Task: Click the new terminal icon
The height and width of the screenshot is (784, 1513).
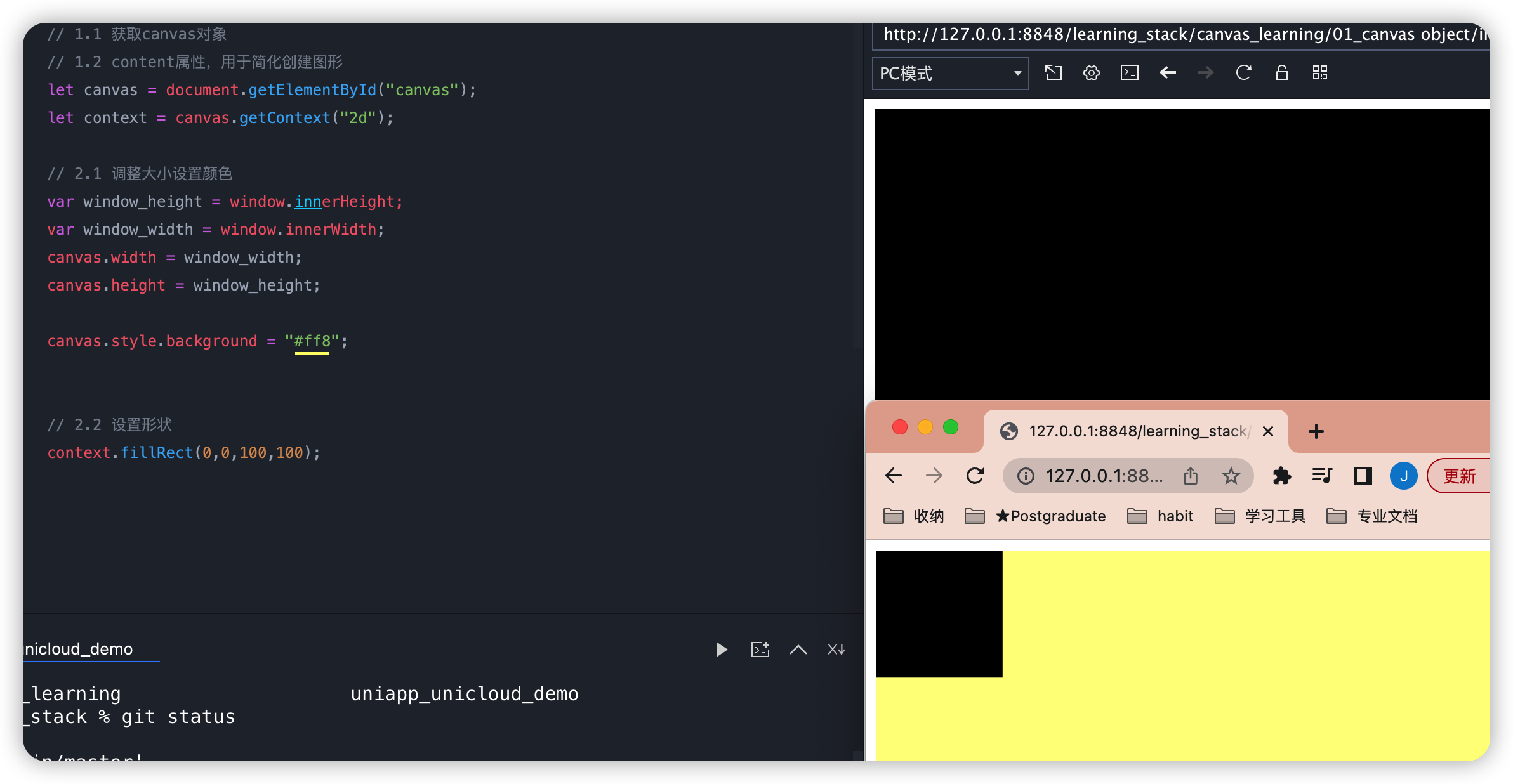Action: point(760,650)
